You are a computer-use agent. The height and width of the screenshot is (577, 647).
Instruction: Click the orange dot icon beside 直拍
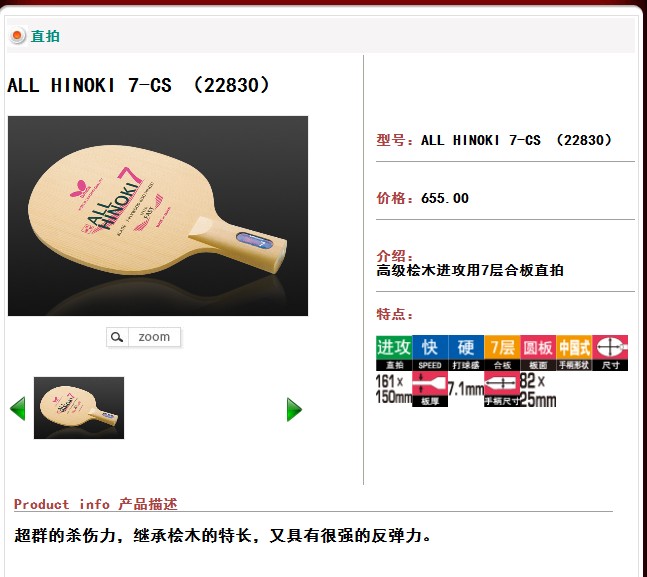tap(17, 36)
